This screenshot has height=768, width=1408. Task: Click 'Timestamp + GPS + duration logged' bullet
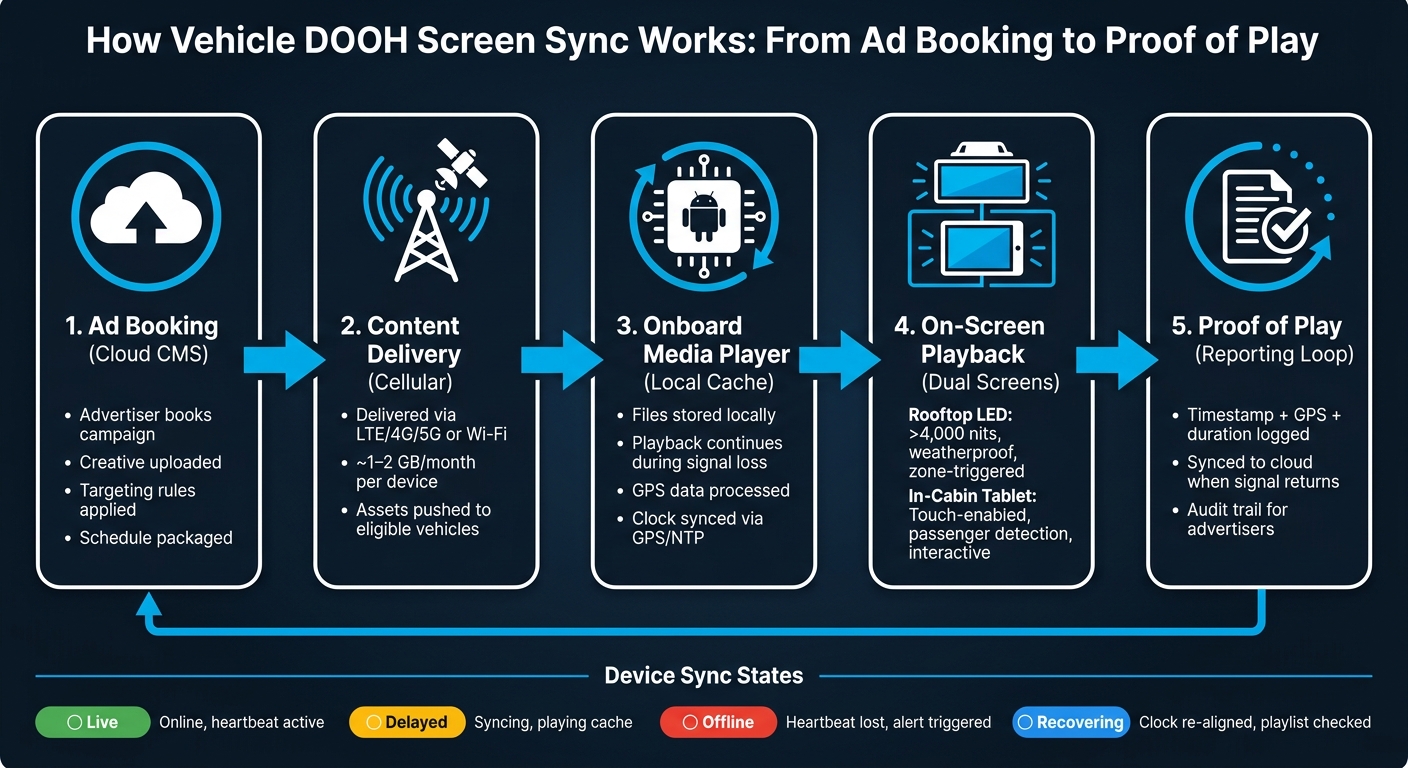pyautogui.click(x=1262, y=425)
